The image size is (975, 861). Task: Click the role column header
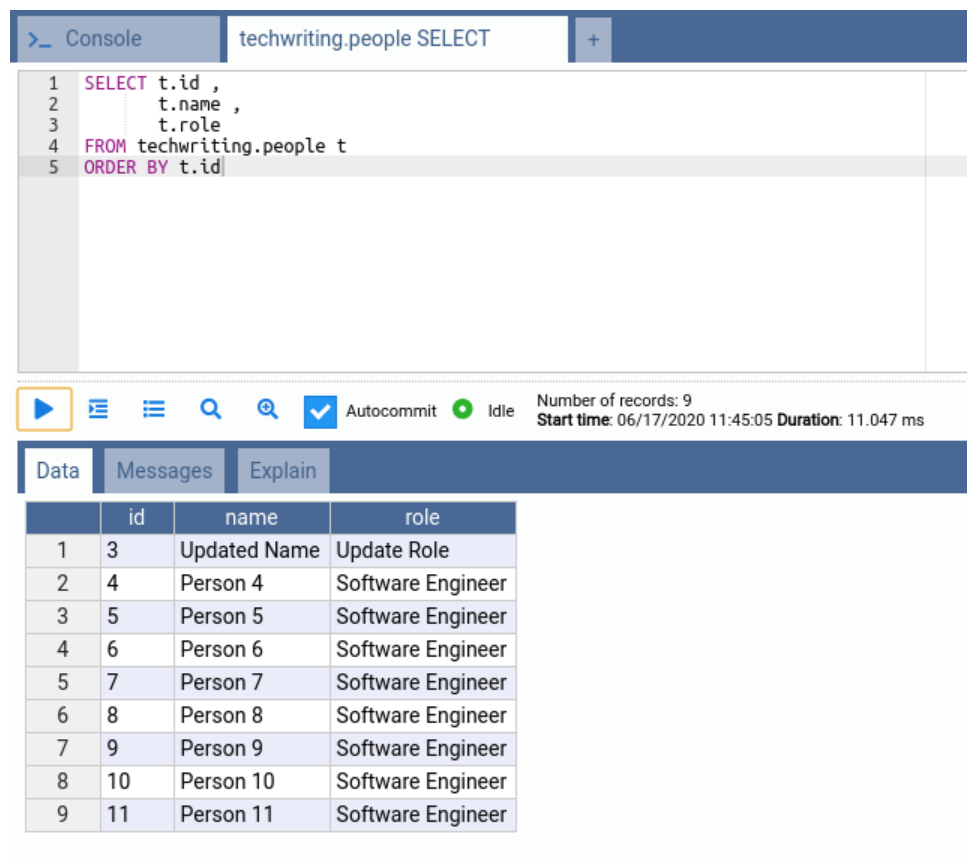click(422, 518)
